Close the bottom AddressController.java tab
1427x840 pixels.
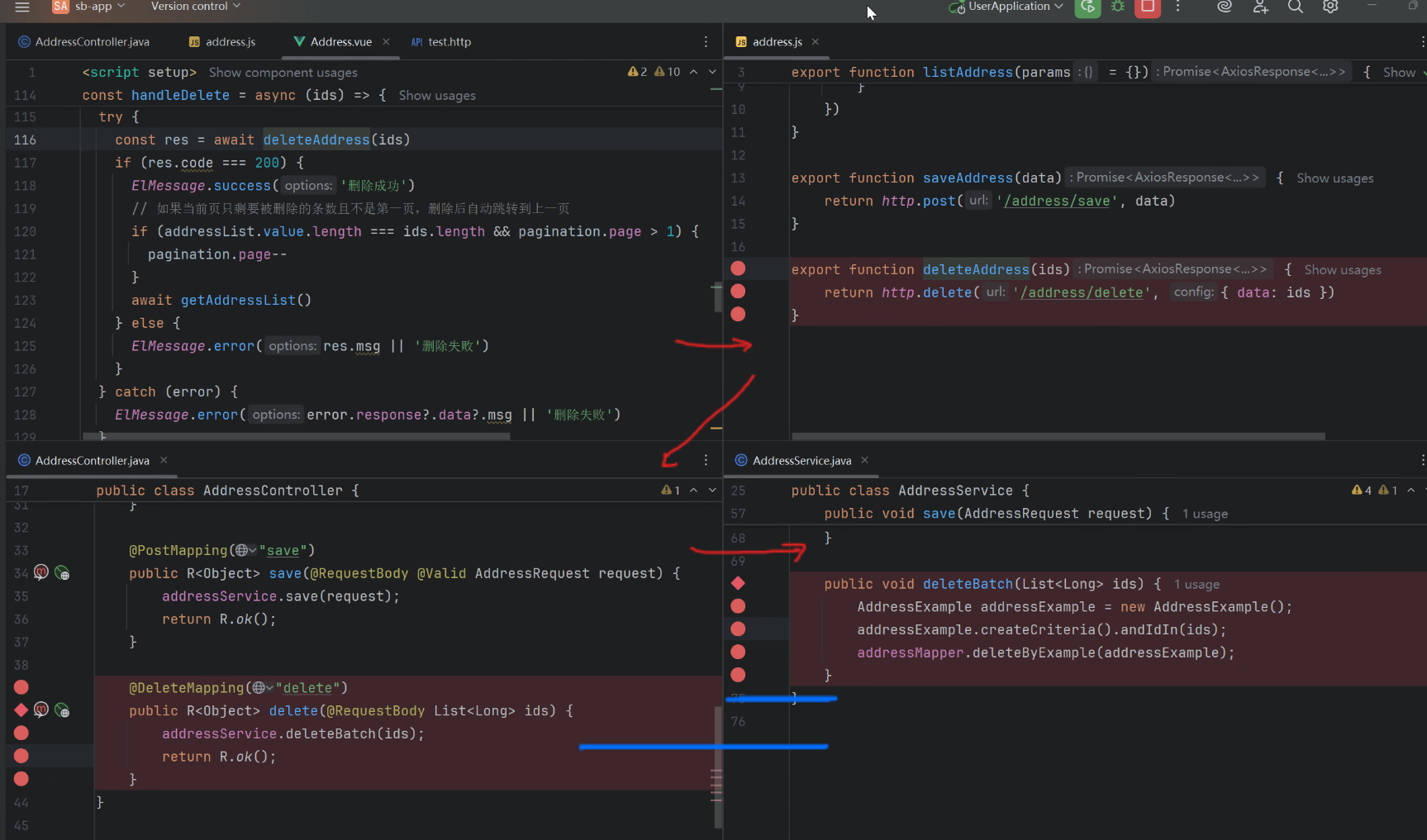coord(164,460)
